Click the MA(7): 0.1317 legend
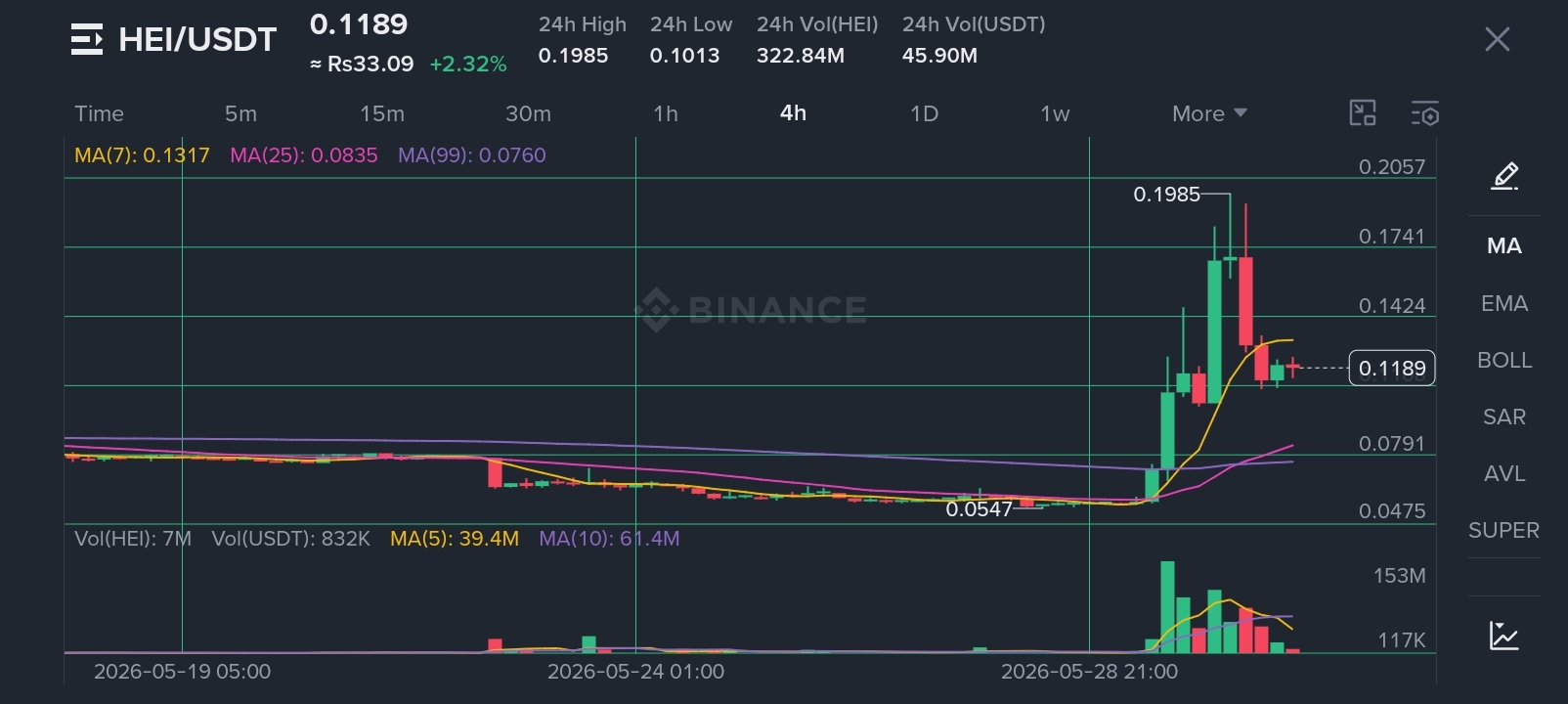The image size is (1568, 704). pos(142,155)
